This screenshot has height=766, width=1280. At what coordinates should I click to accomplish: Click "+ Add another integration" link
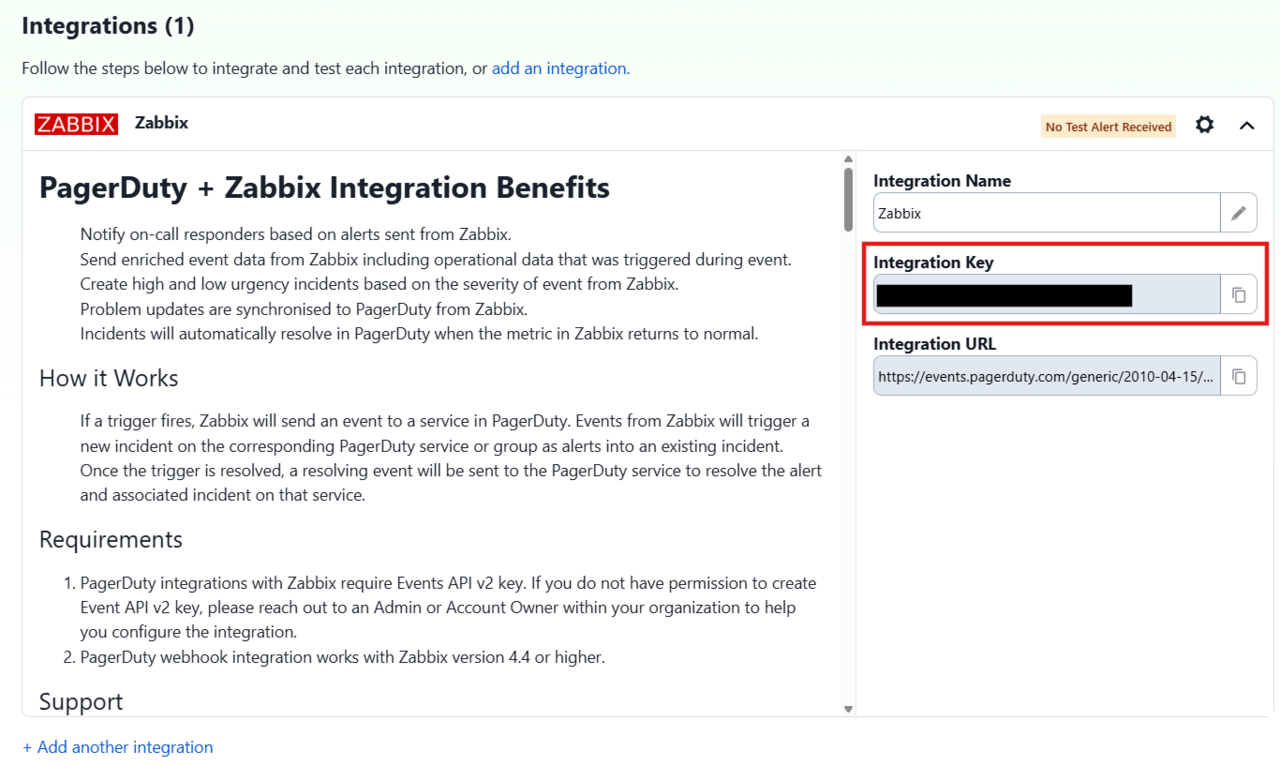coord(118,747)
